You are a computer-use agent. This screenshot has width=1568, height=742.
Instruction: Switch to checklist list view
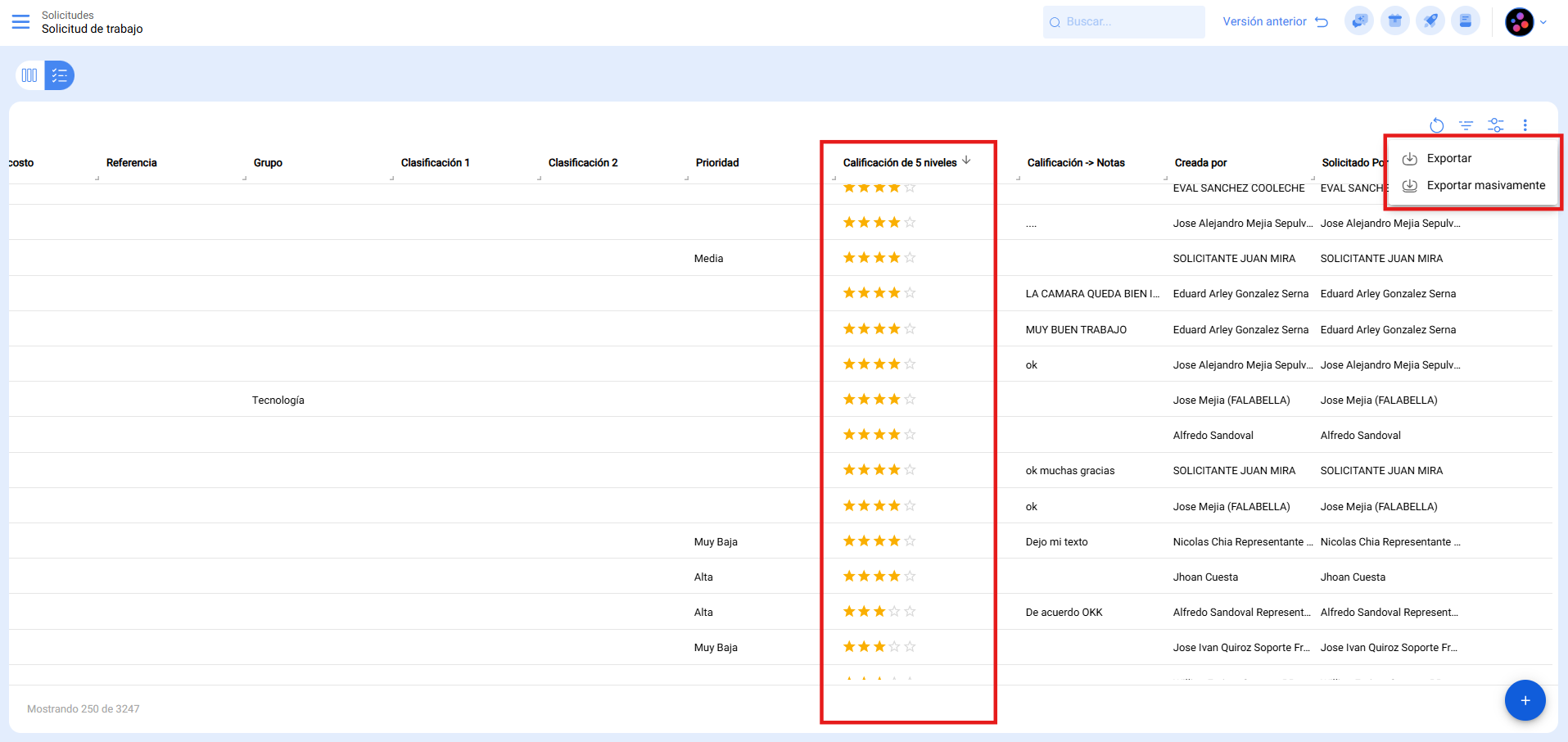point(60,75)
